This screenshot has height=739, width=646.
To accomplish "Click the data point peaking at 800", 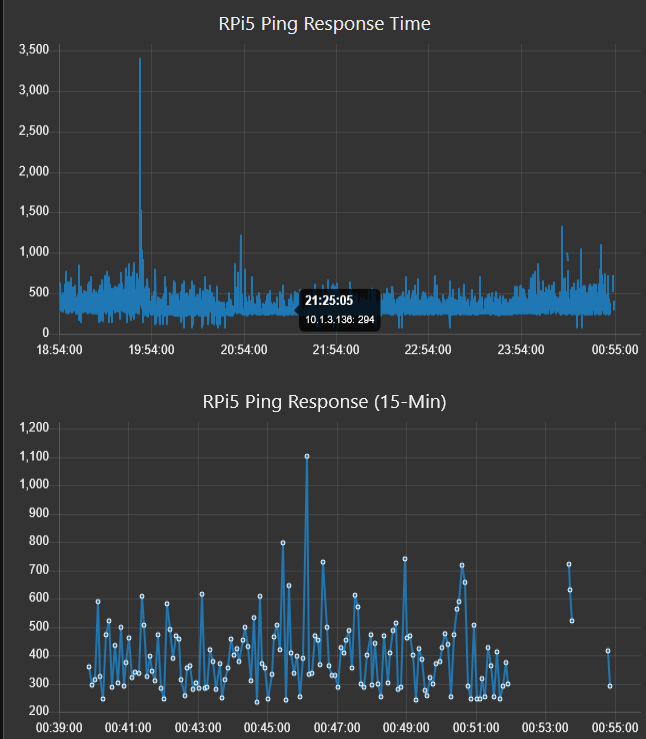I will coord(283,543).
